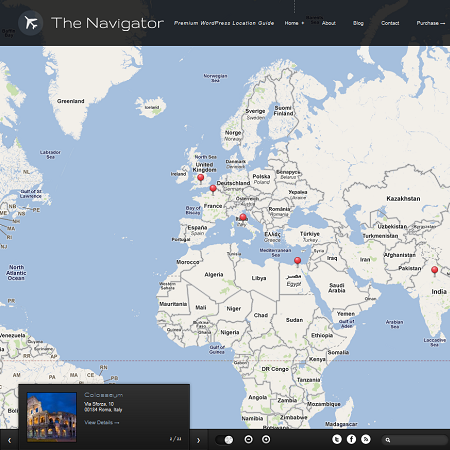The height and width of the screenshot is (450, 450).
Task: Click the Angola label on map
Action: coord(257,397)
